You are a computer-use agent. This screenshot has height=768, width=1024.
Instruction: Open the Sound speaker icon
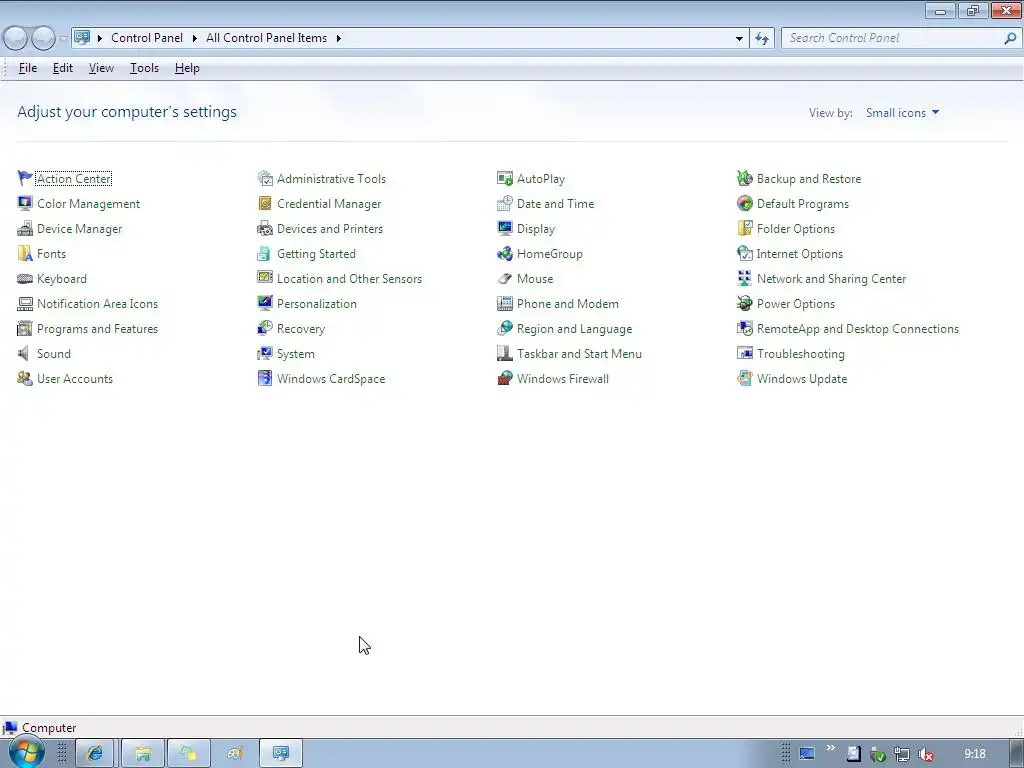click(25, 353)
